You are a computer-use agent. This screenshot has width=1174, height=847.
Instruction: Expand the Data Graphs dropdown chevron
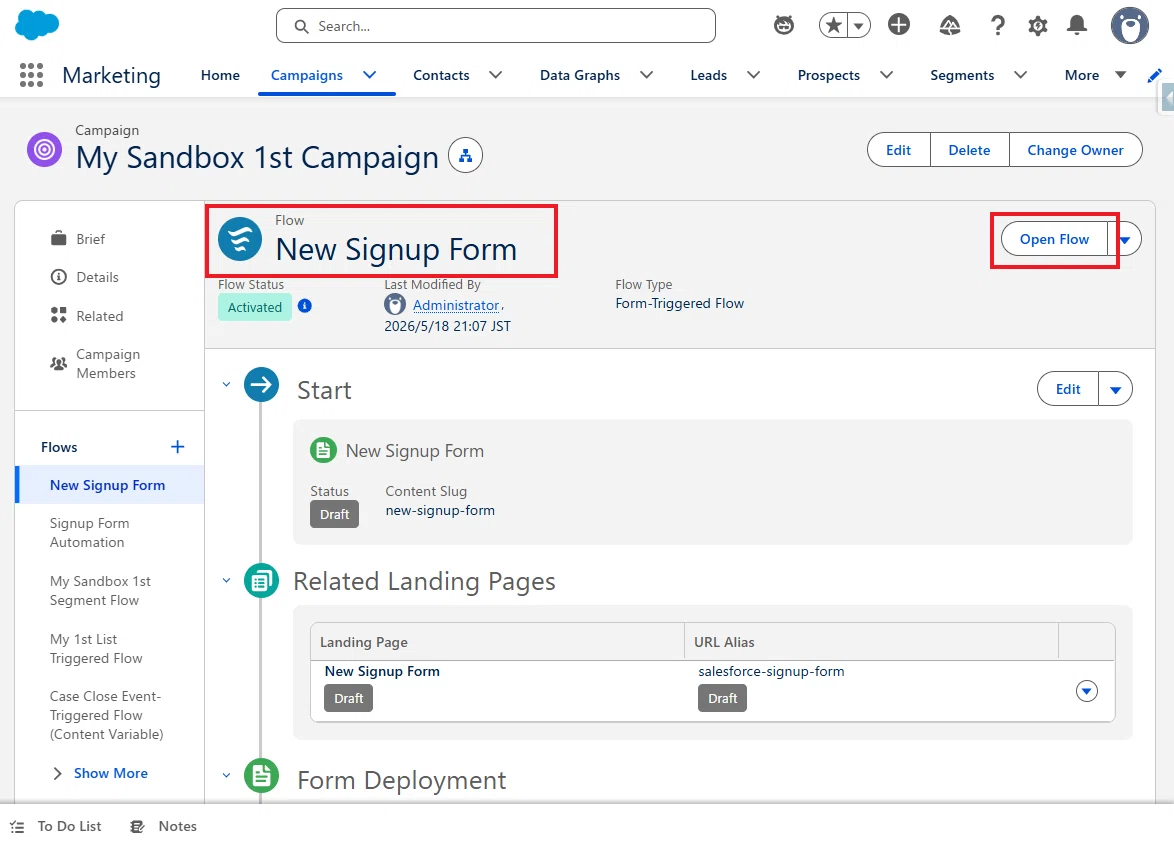647,75
